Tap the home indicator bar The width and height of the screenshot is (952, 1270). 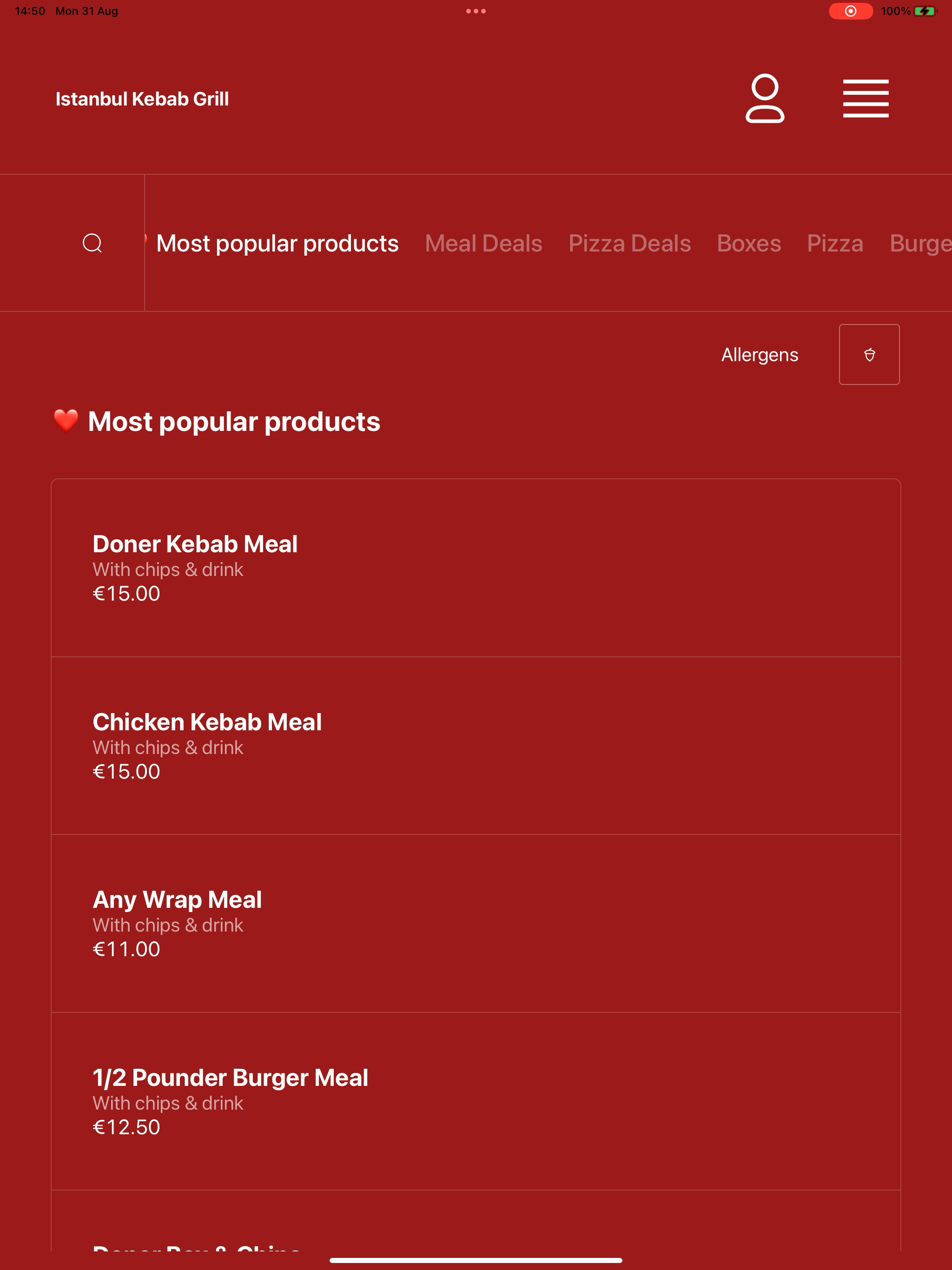click(476, 1260)
